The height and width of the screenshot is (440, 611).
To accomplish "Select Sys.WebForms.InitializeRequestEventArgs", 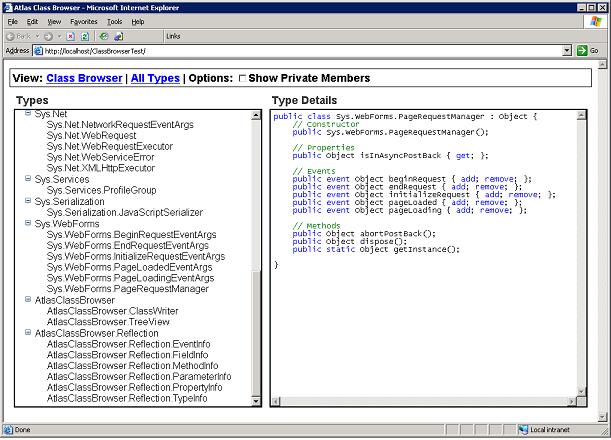I will (136, 256).
